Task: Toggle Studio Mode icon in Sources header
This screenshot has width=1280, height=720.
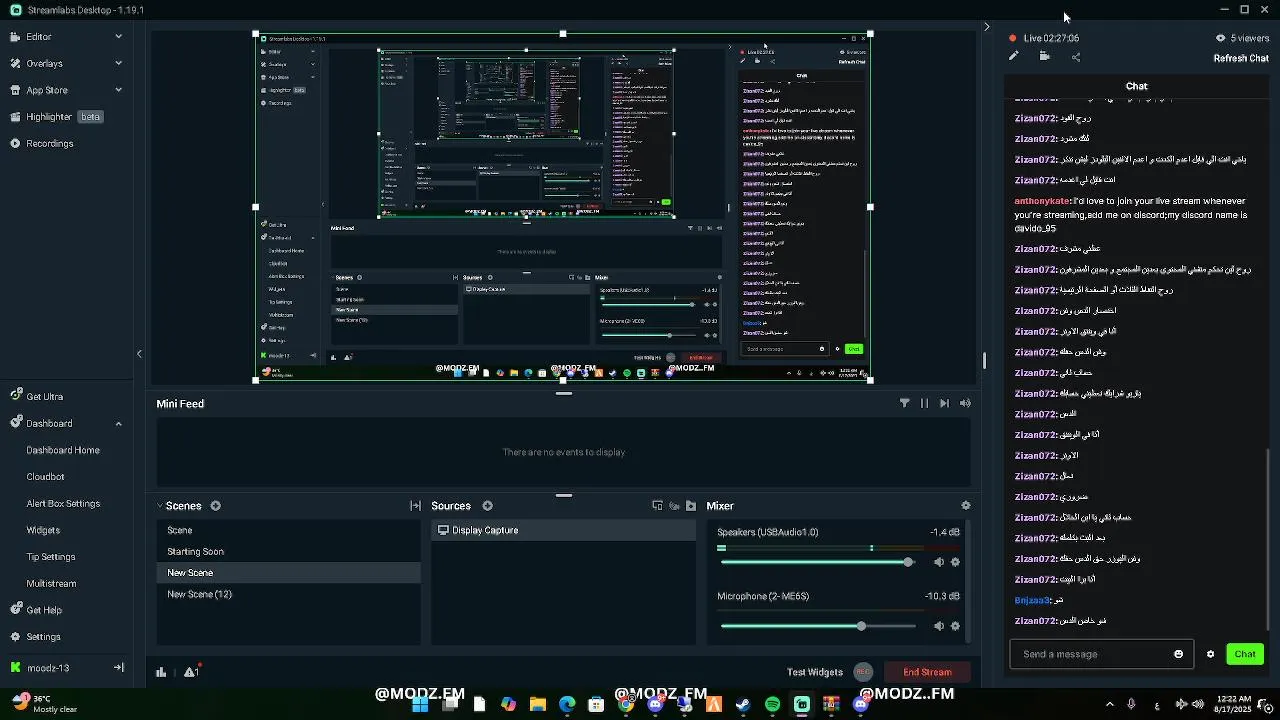Action: (657, 506)
